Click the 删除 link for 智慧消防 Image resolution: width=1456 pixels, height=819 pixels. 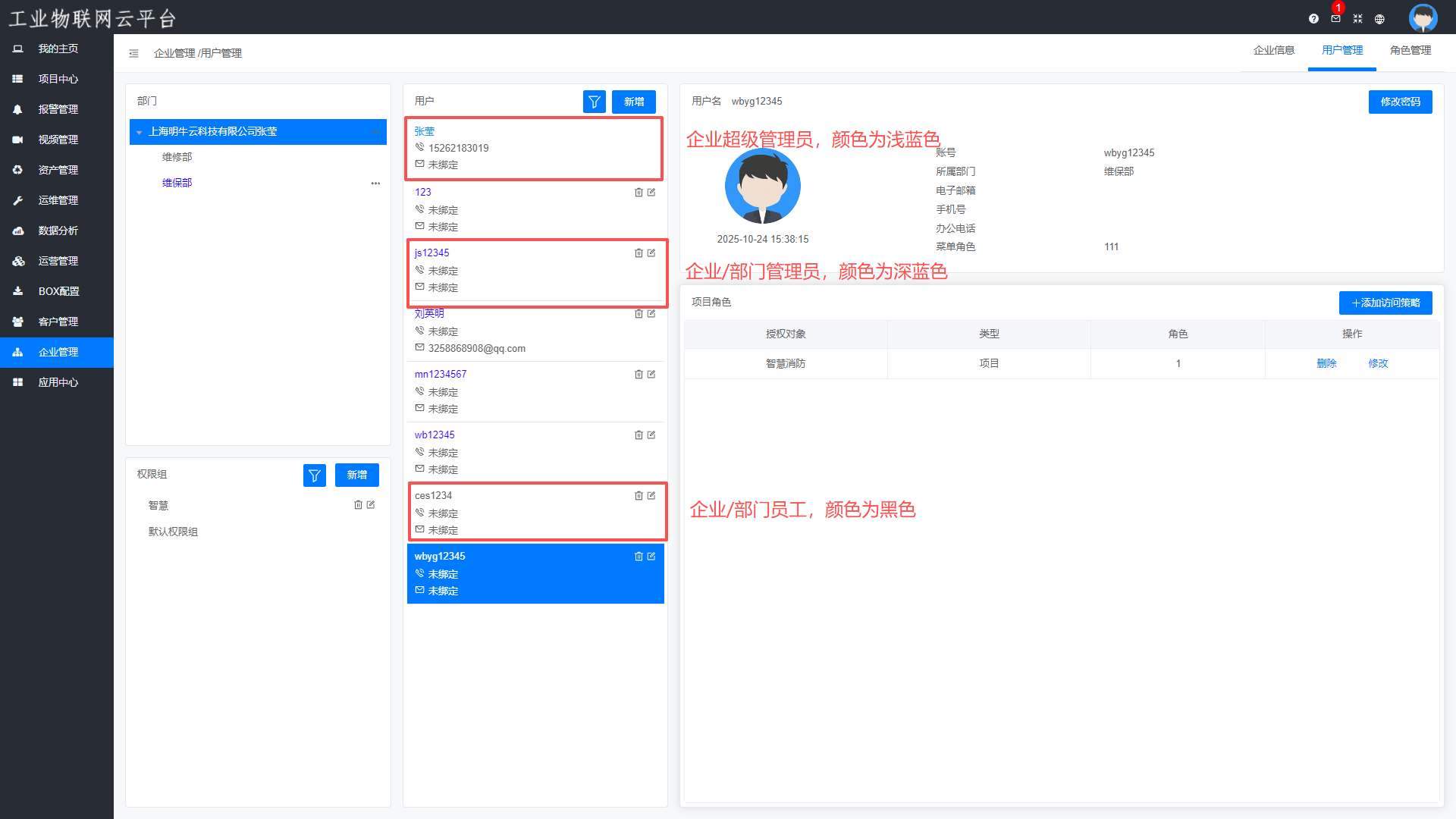tap(1326, 363)
